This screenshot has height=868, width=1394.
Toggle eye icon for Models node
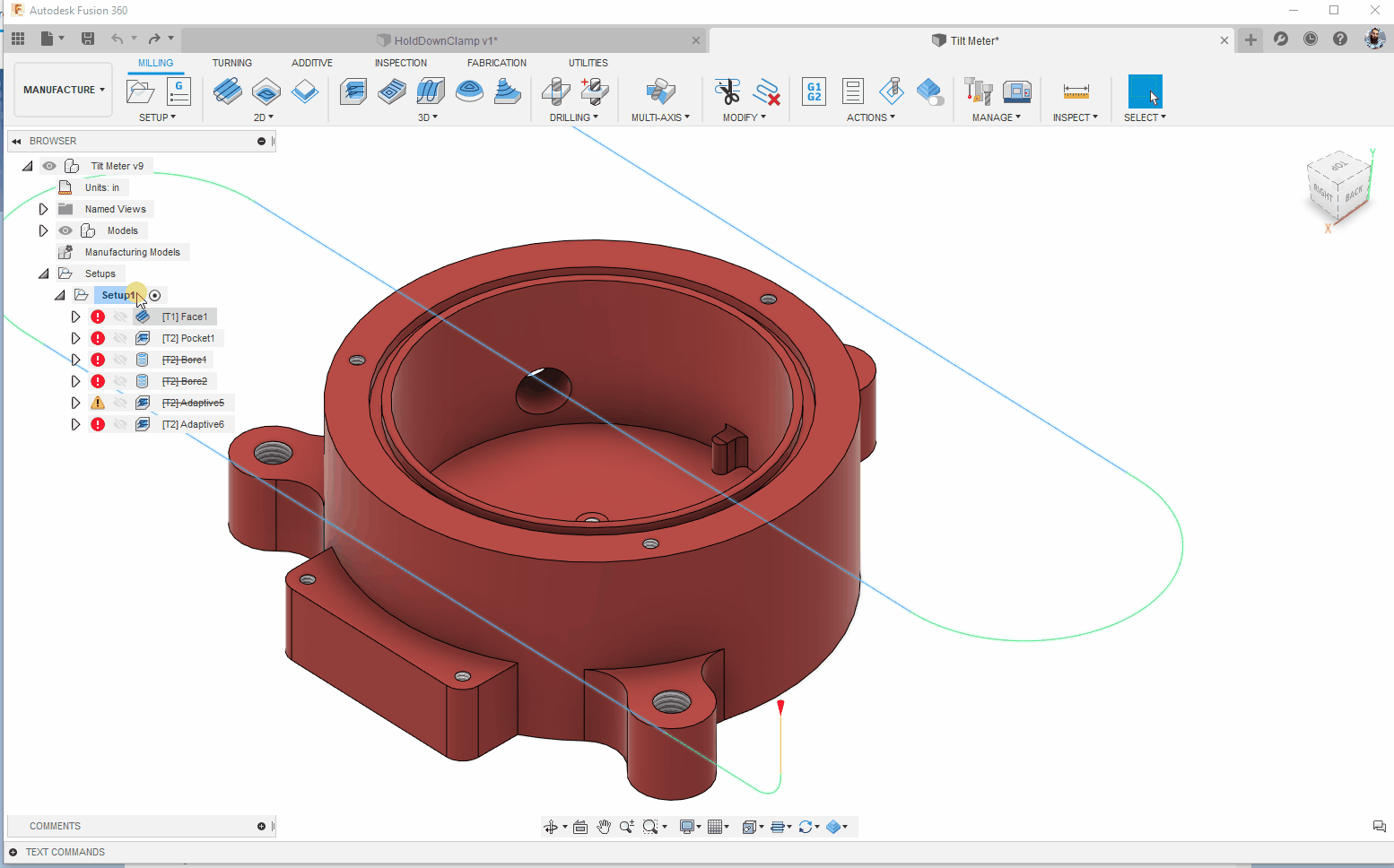click(x=65, y=230)
